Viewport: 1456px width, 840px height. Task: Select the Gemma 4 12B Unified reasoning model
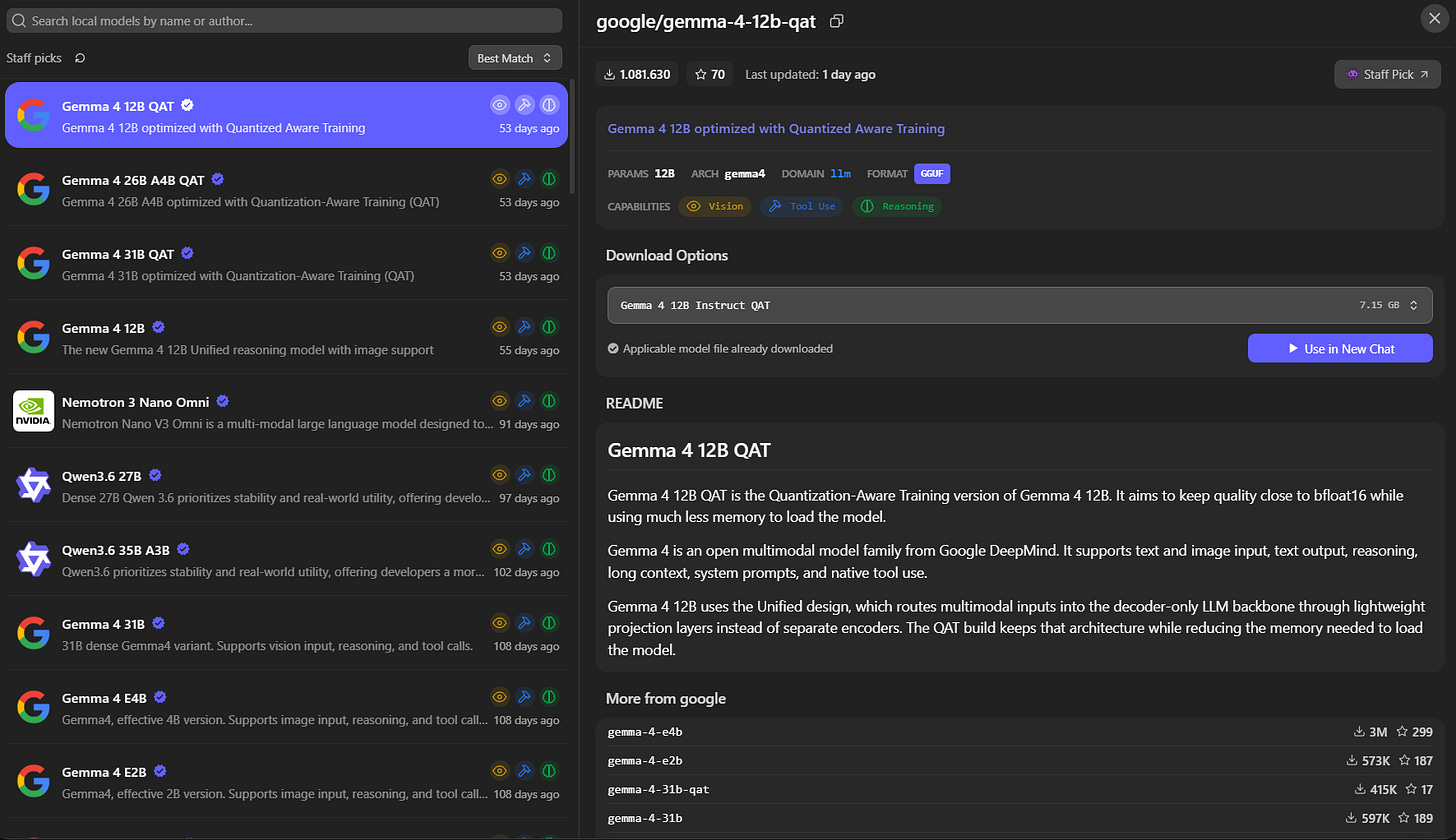[286, 337]
